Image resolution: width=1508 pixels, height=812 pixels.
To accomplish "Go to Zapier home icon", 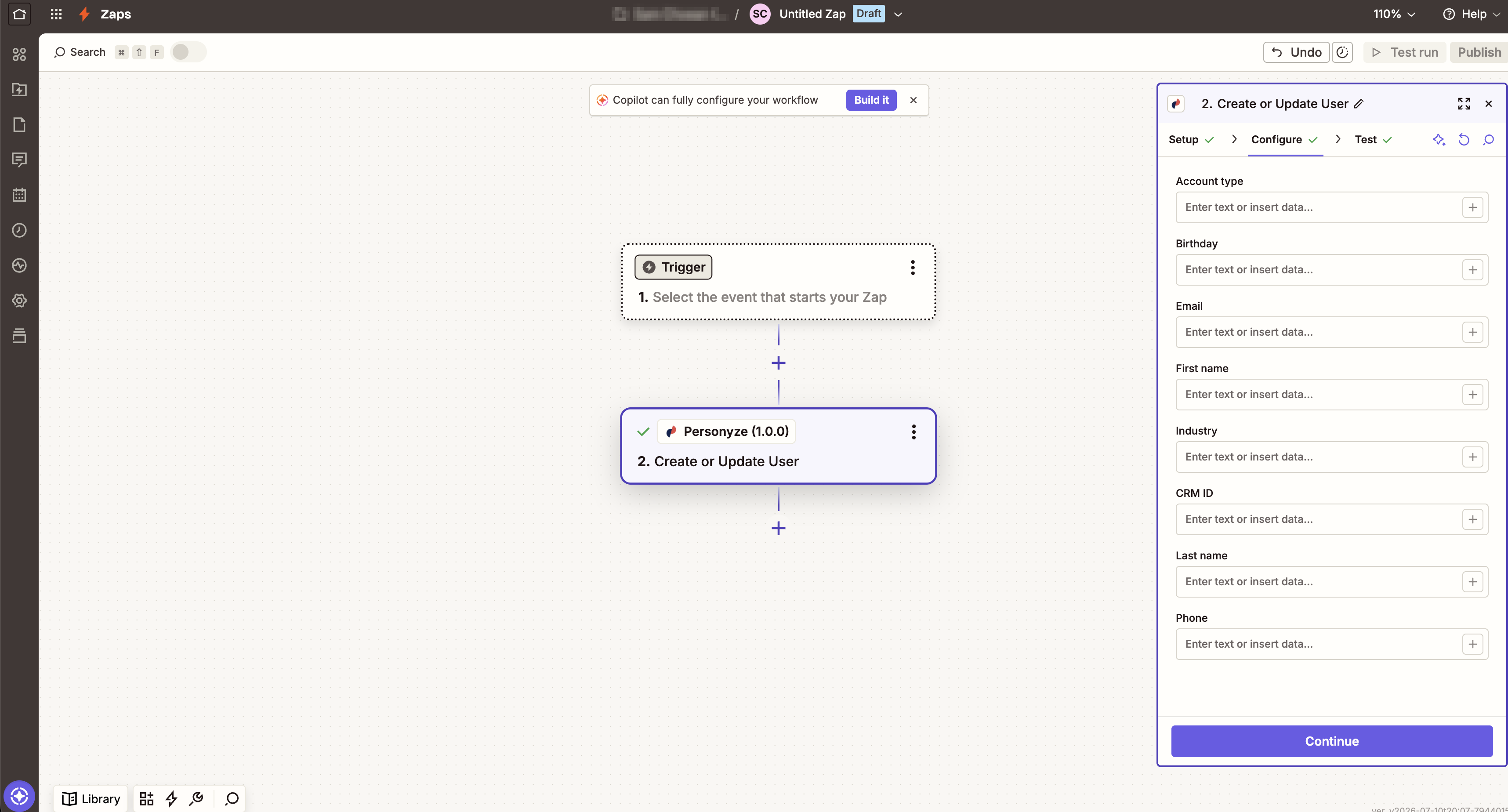I will [x=19, y=14].
